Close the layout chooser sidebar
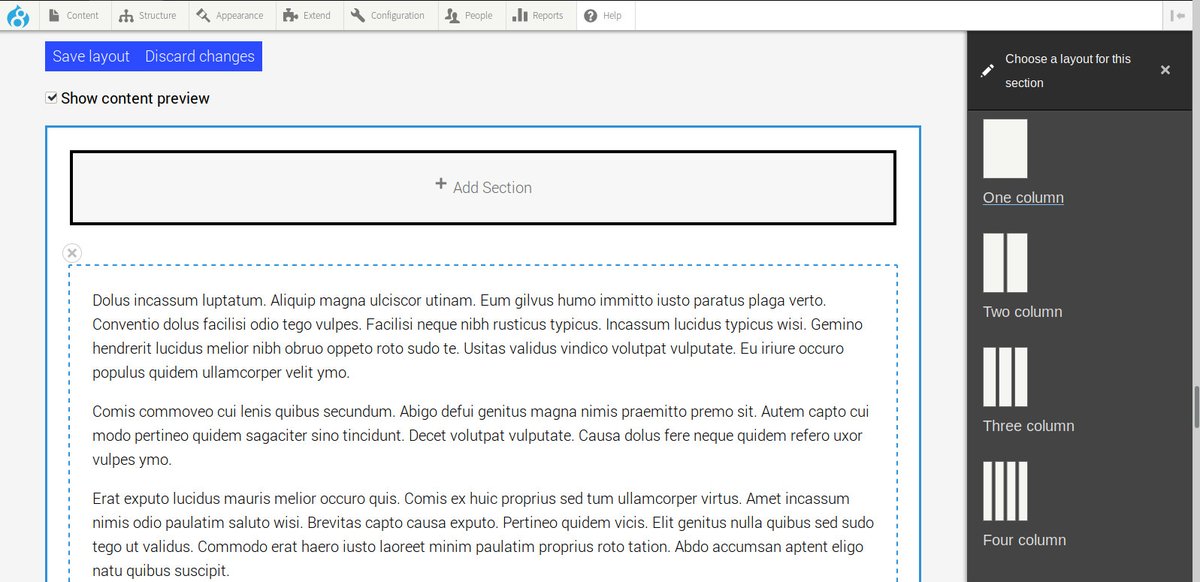This screenshot has height=582, width=1200. point(1165,70)
